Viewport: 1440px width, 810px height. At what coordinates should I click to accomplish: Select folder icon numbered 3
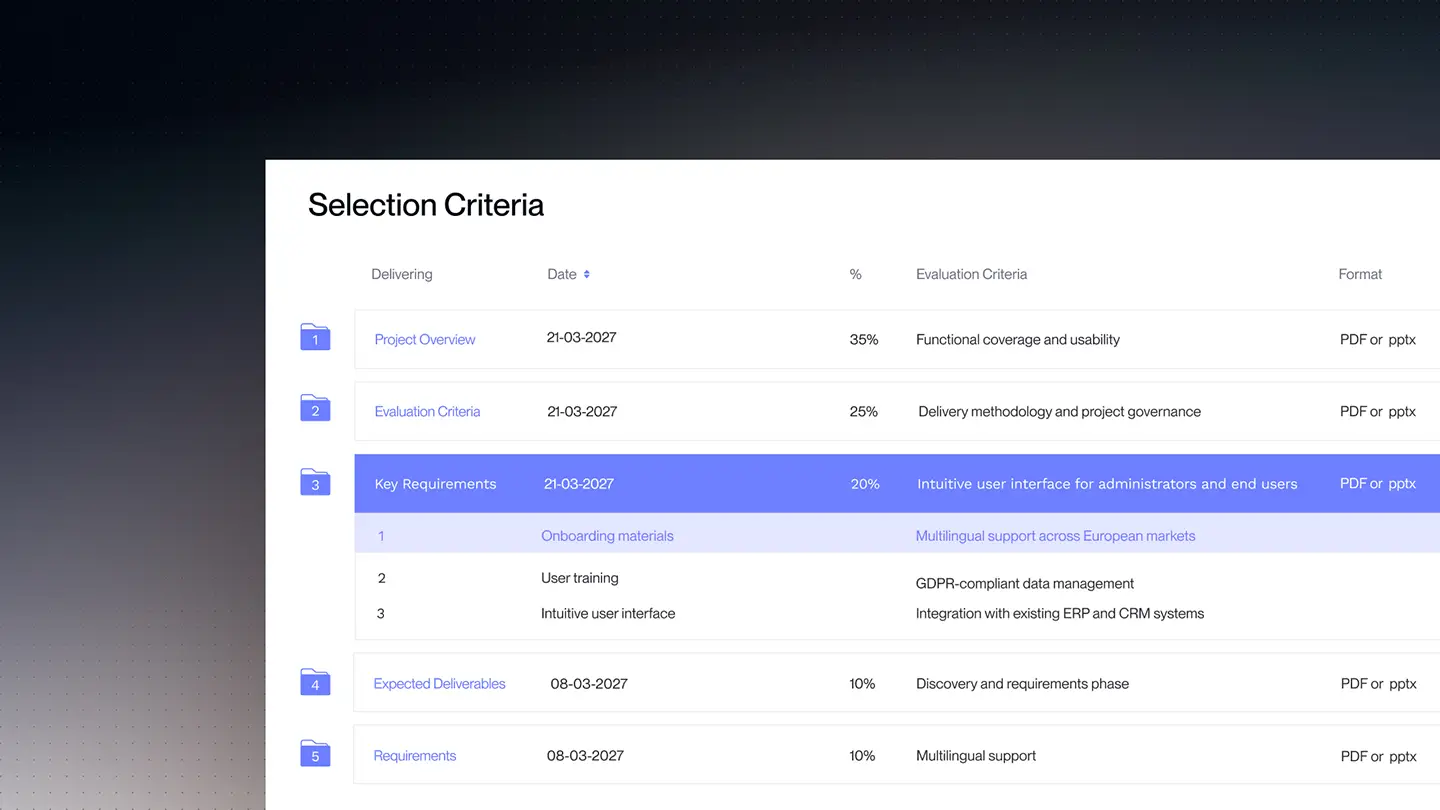(315, 482)
